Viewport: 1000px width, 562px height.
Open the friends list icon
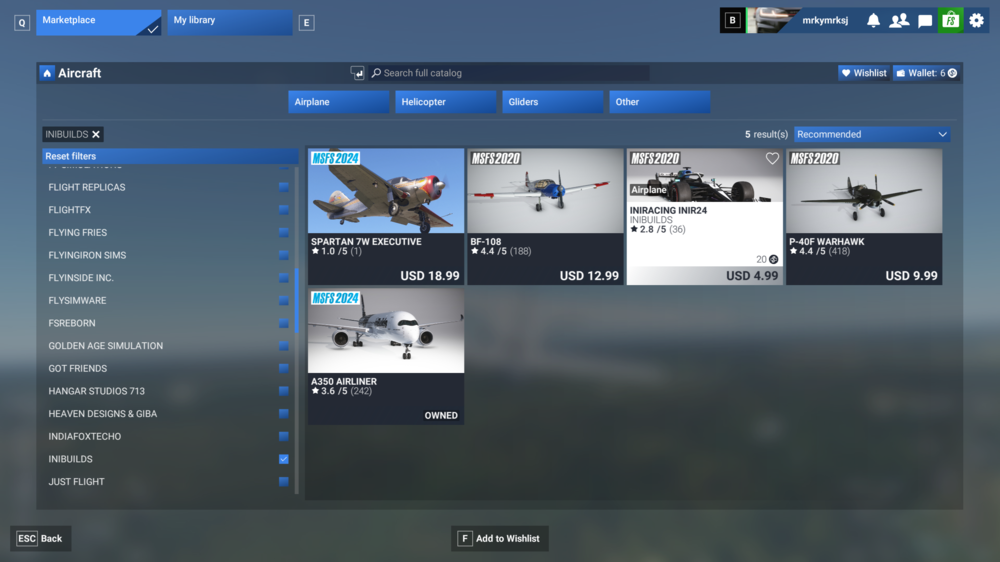click(899, 20)
